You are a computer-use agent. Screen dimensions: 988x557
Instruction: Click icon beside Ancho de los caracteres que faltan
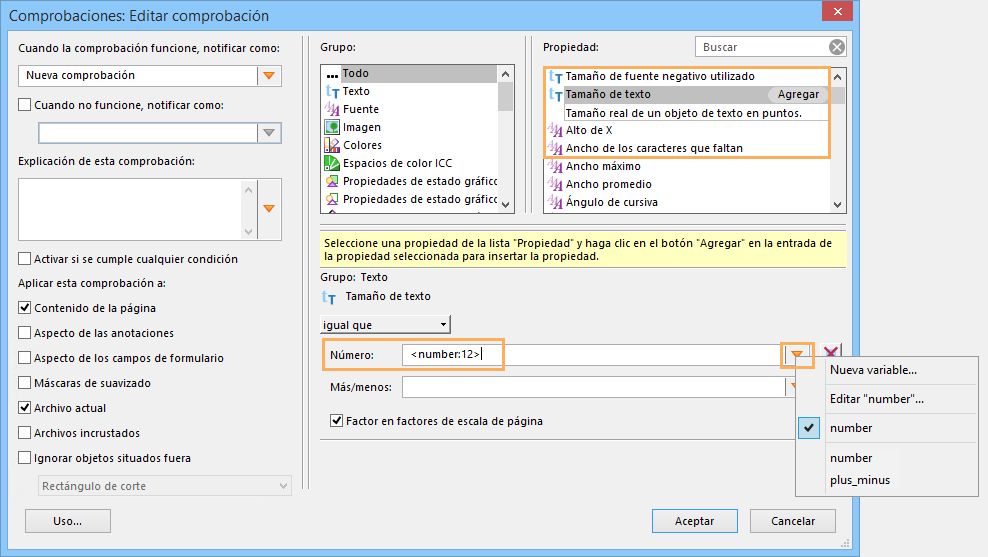click(x=555, y=149)
